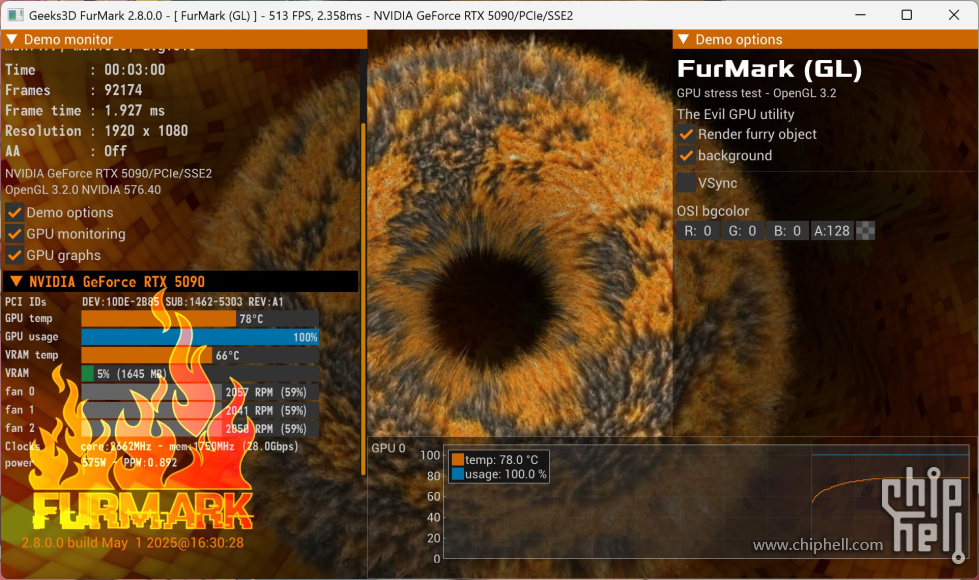This screenshot has width=979, height=580.
Task: Enable the VSync checkbox
Action: 686,183
